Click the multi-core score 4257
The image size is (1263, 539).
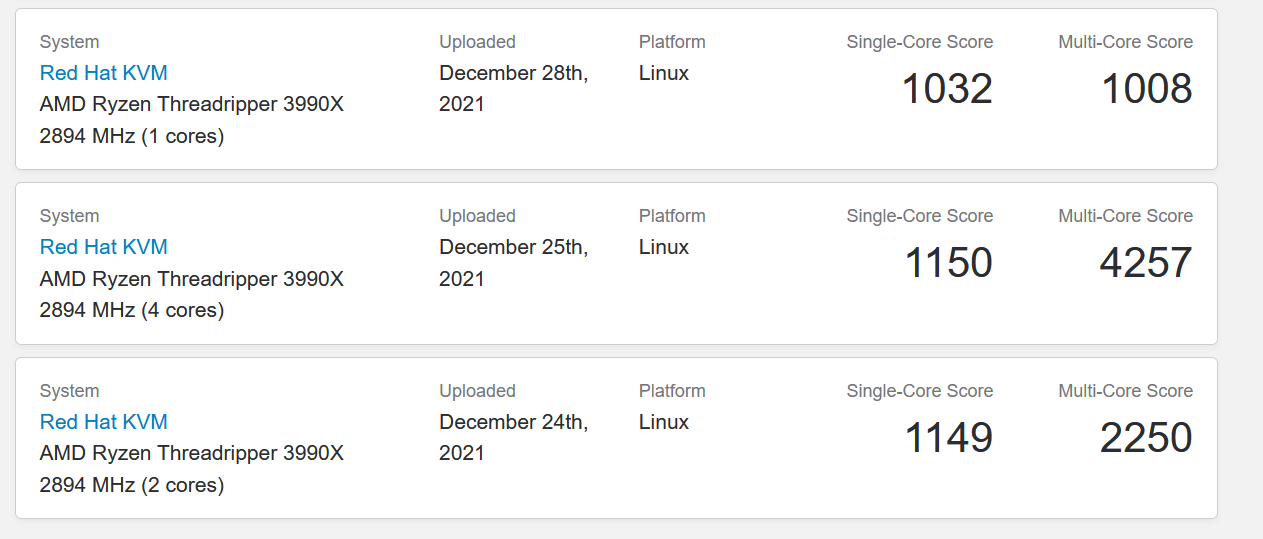click(x=1146, y=263)
